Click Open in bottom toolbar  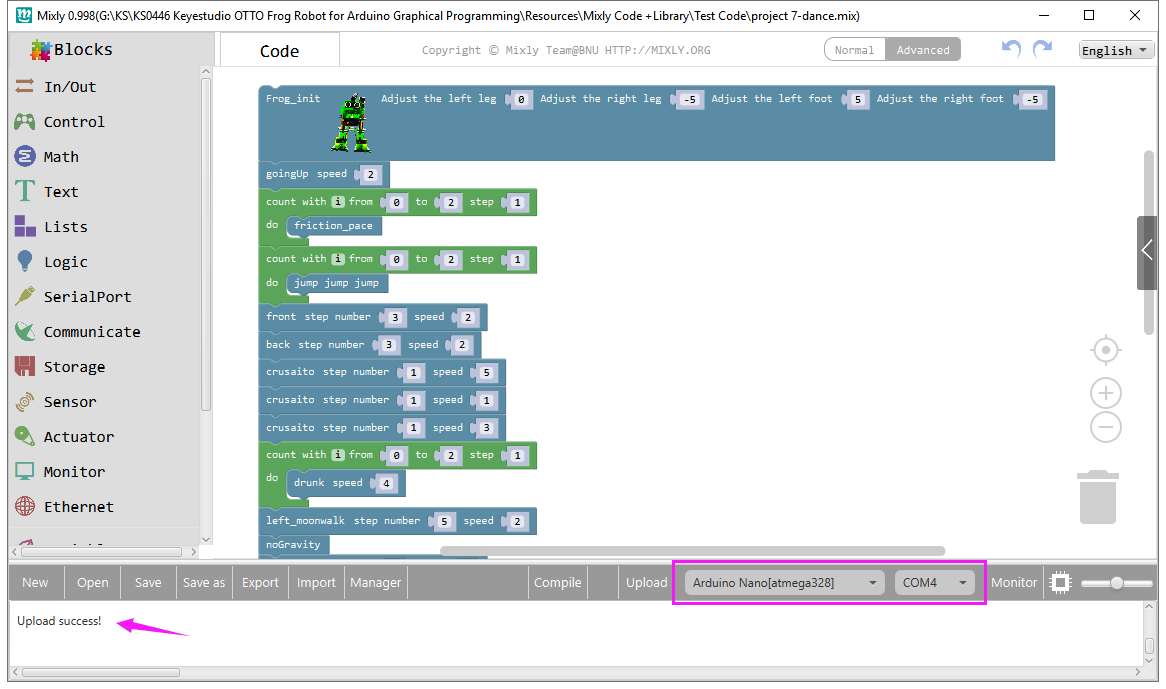click(x=92, y=583)
